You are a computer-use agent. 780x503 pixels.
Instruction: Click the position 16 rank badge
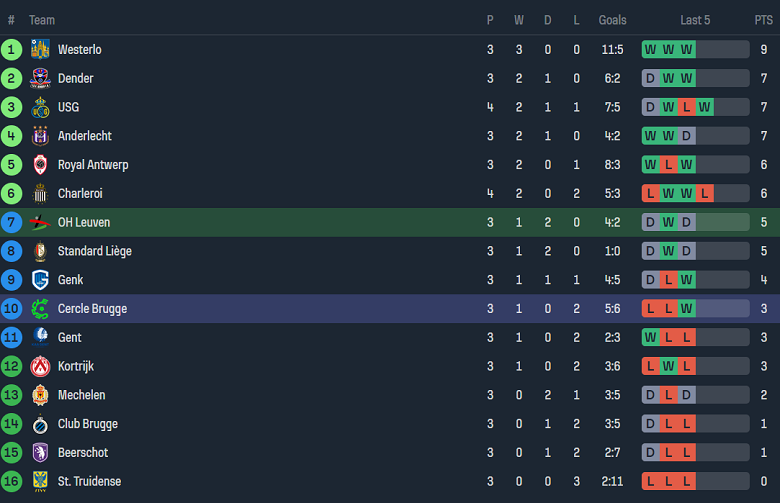(x=12, y=482)
